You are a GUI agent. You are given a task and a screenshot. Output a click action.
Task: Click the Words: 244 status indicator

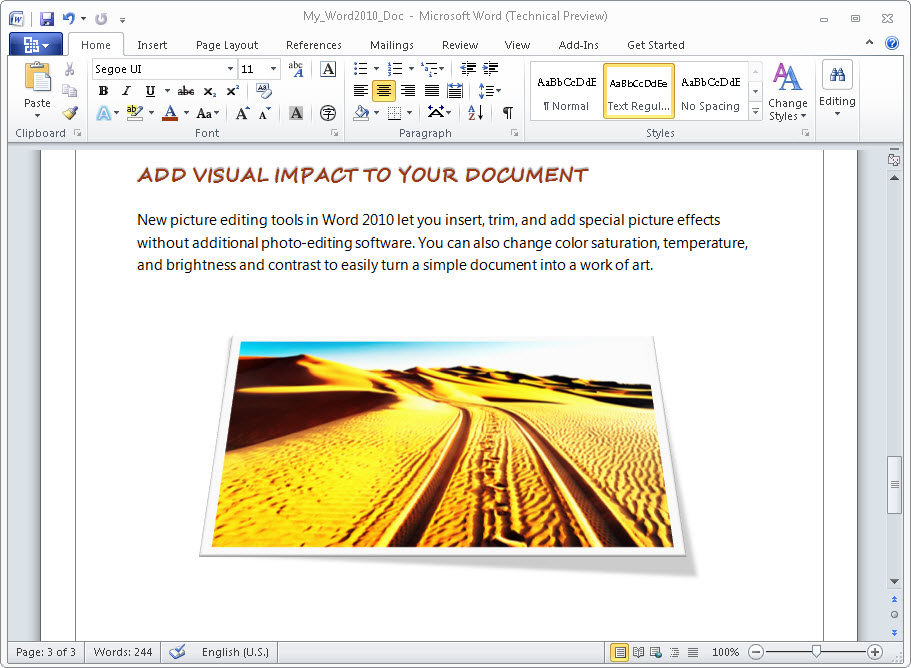[123, 652]
